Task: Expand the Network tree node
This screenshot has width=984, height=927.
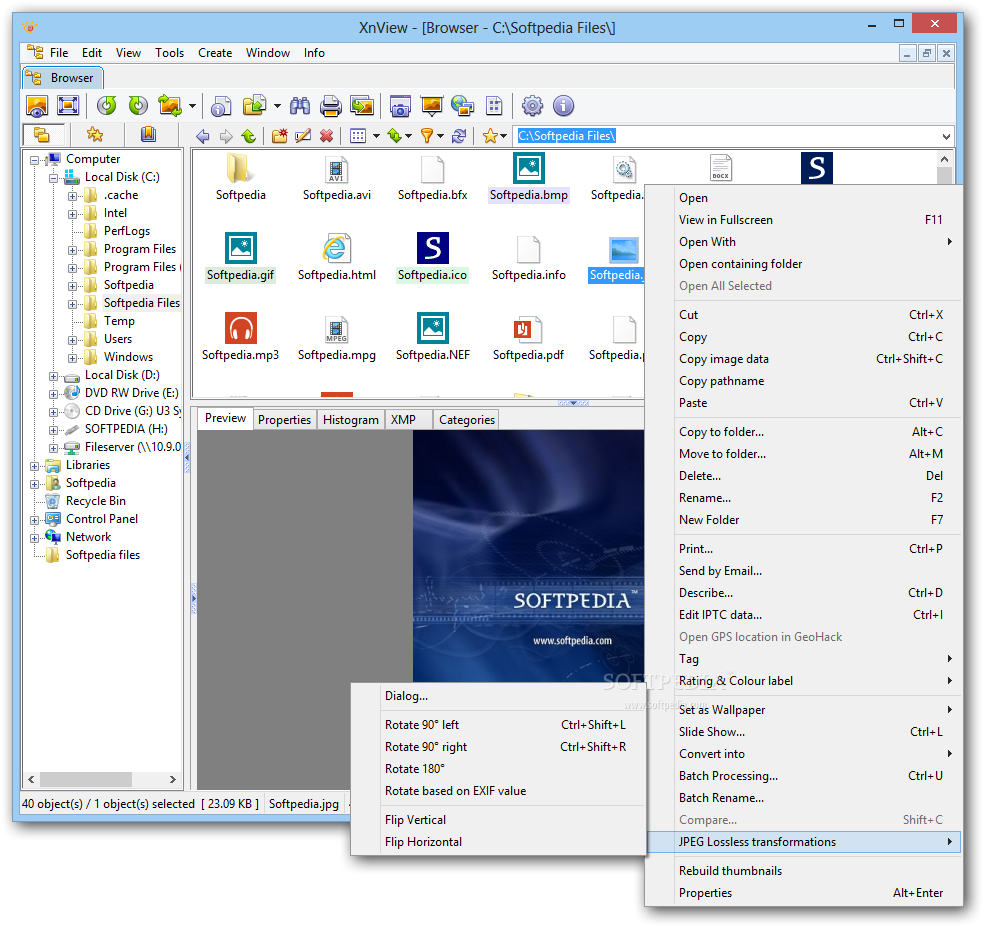Action: [35, 539]
